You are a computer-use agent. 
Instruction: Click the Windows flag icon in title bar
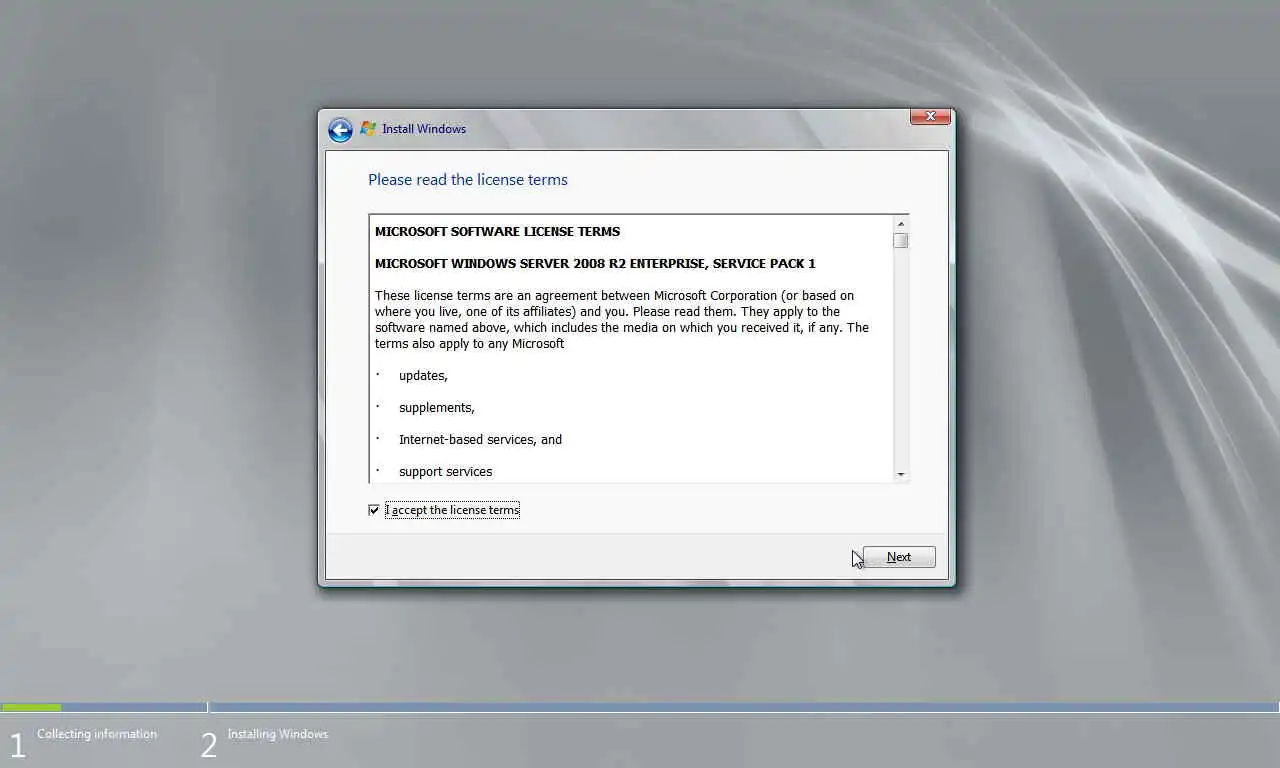click(x=368, y=128)
